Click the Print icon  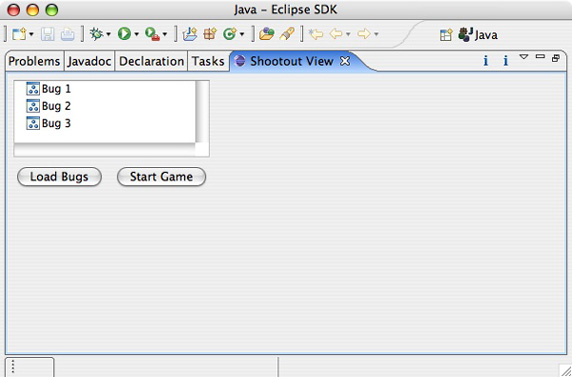[67, 34]
